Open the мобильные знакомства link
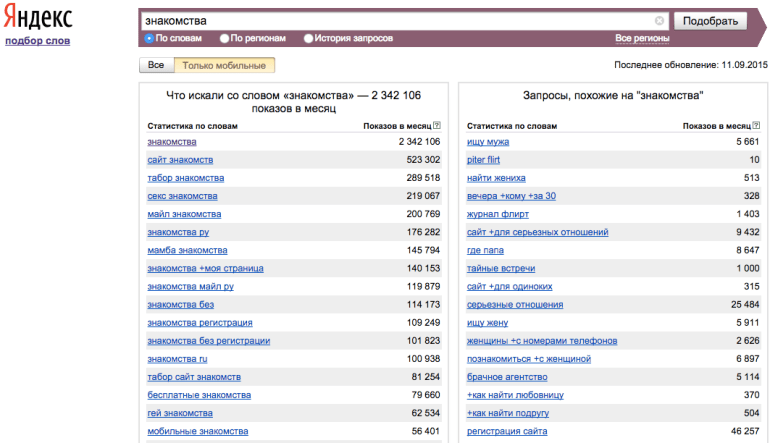The height and width of the screenshot is (443, 770). pyautogui.click(x=197, y=432)
